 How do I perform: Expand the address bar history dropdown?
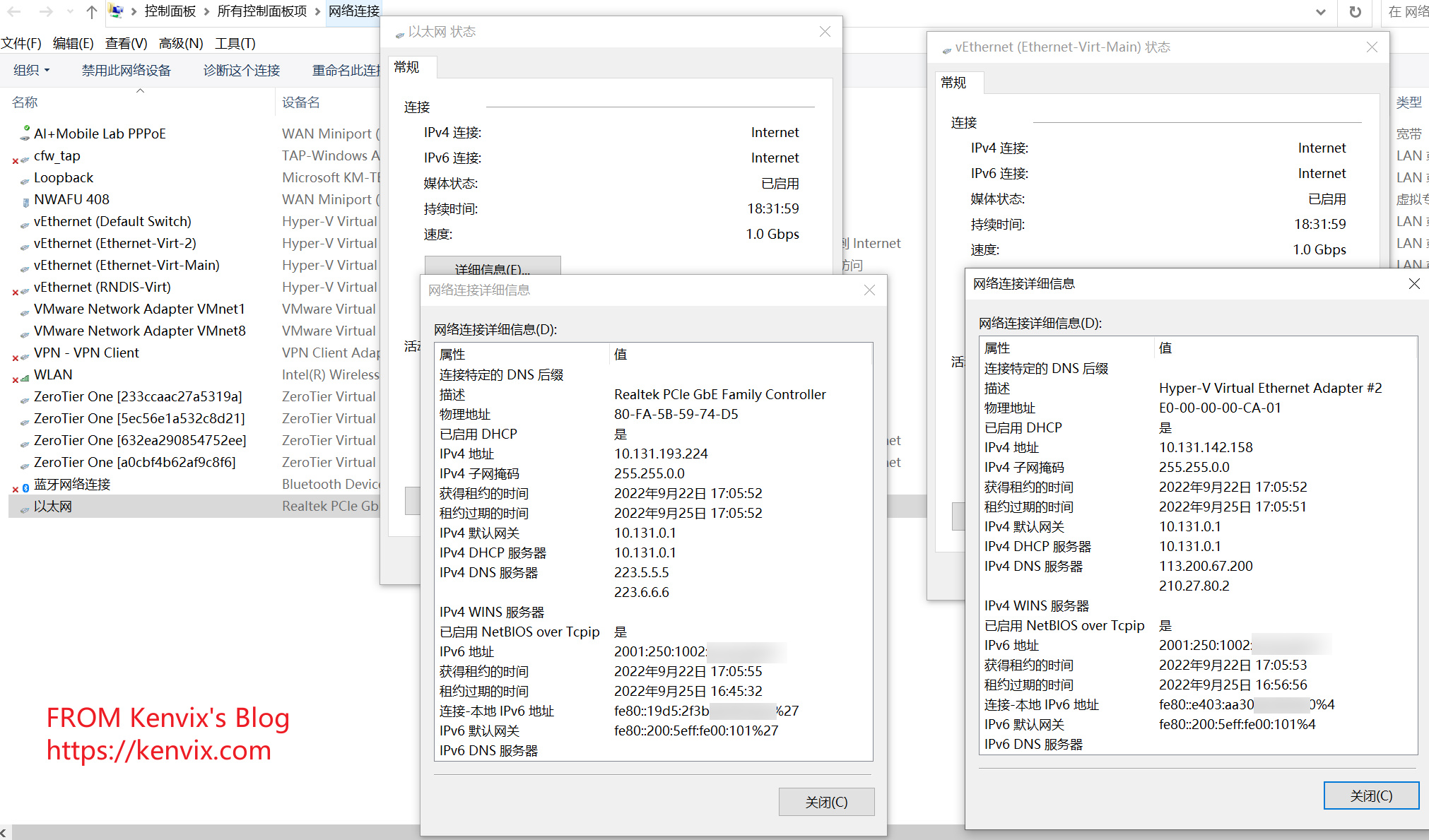[x=1320, y=12]
